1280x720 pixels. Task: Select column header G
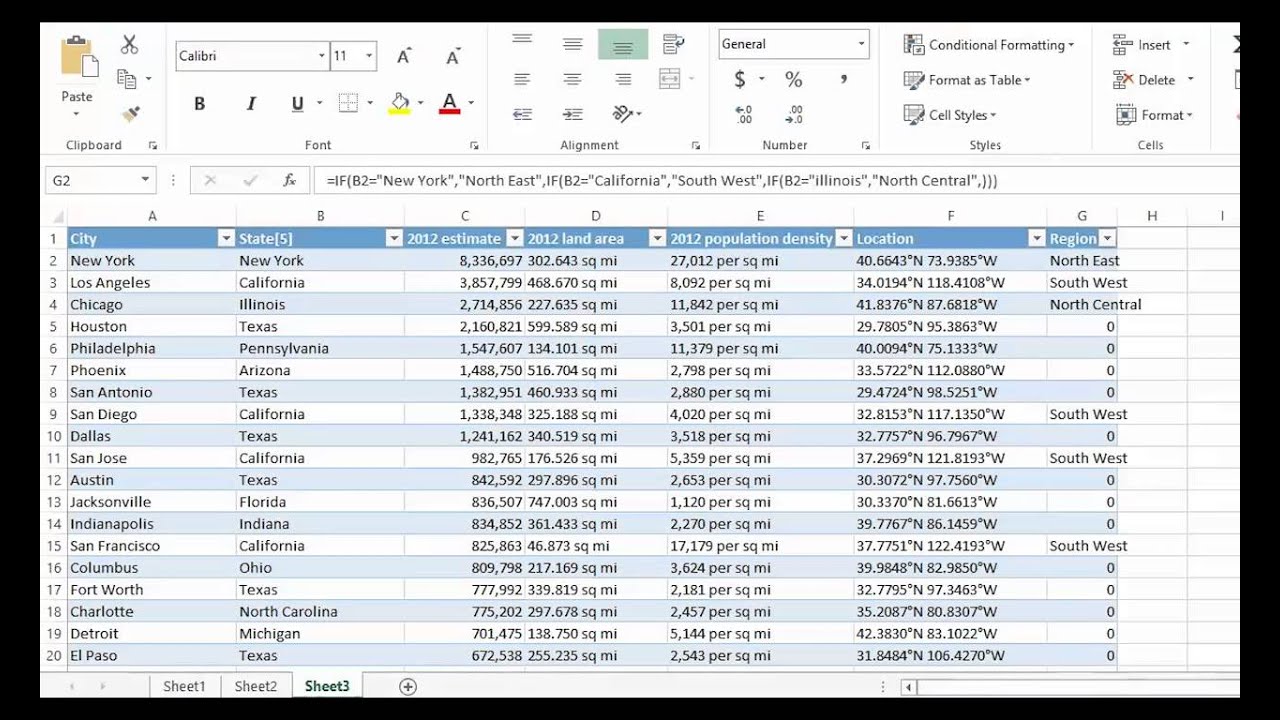point(1082,216)
